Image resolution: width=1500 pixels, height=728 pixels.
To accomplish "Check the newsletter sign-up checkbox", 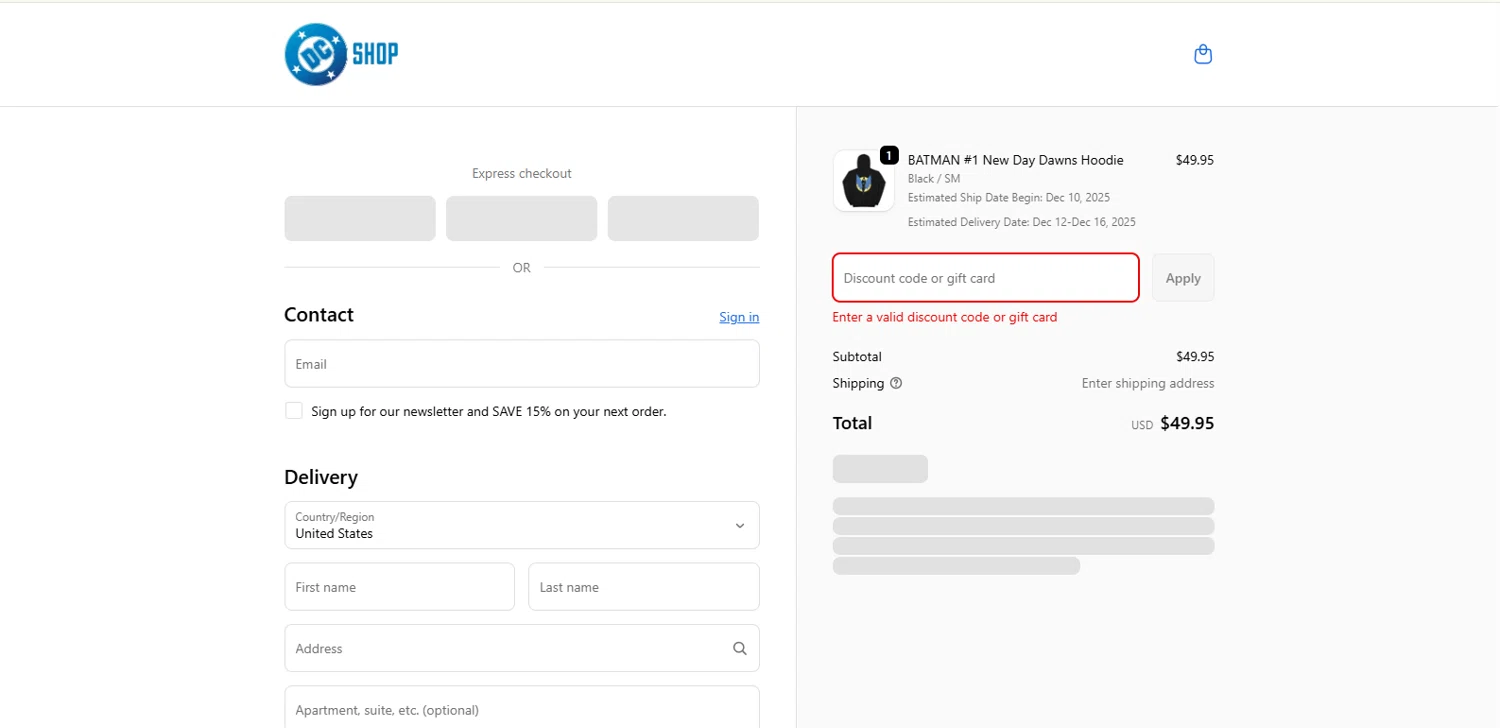I will [294, 411].
